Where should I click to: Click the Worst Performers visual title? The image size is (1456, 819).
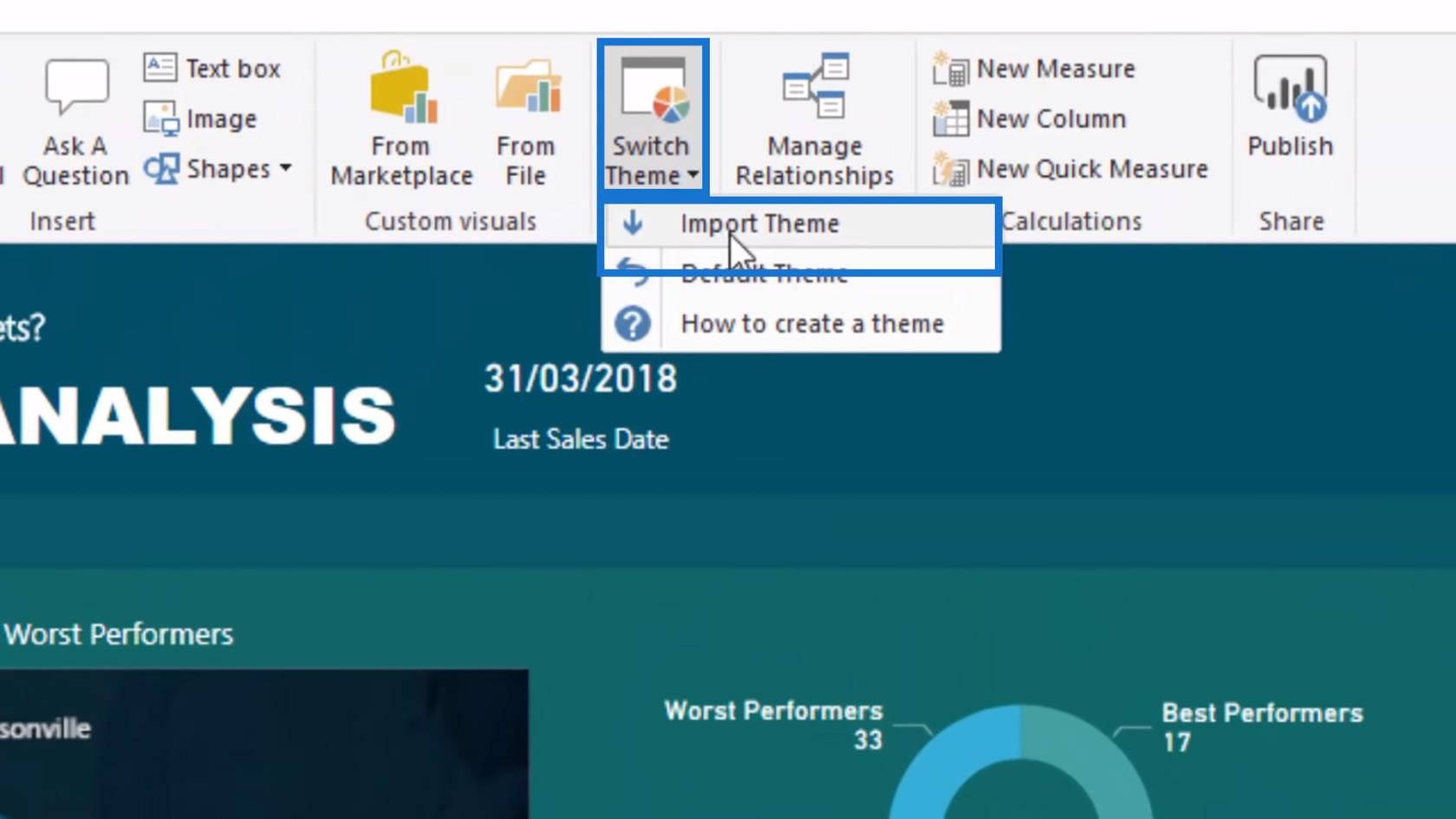tap(119, 634)
